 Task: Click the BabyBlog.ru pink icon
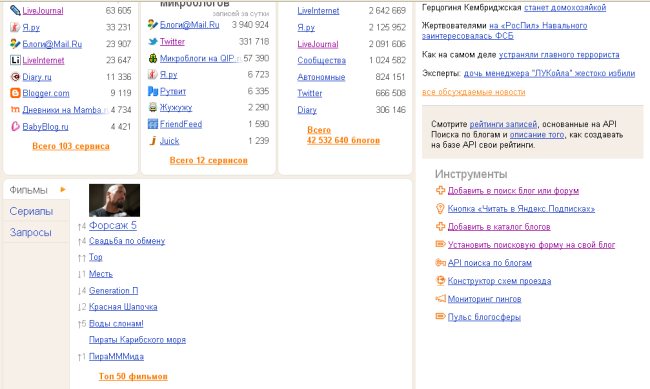coord(15,126)
